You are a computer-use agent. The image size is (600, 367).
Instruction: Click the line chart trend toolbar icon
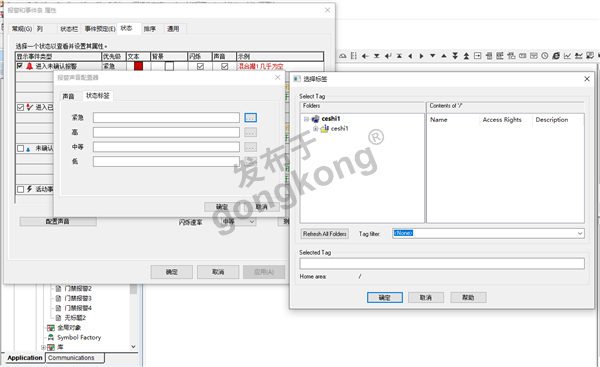click(567, 56)
